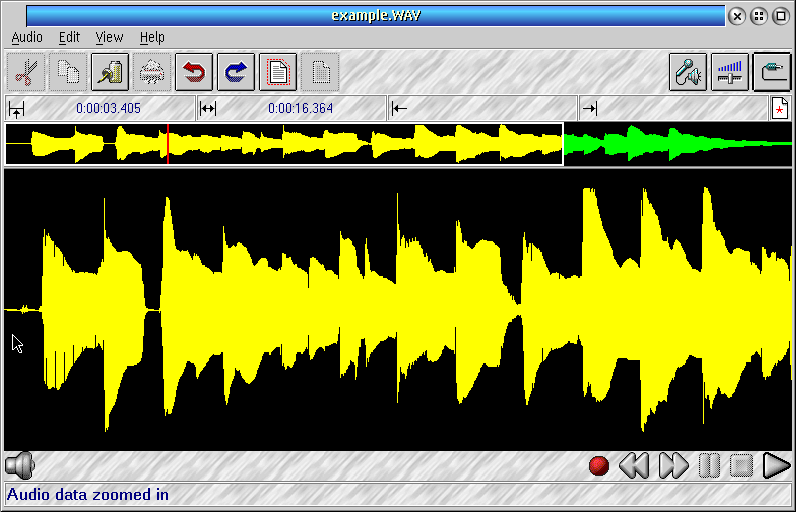Start recording with the red button

(x=599, y=465)
